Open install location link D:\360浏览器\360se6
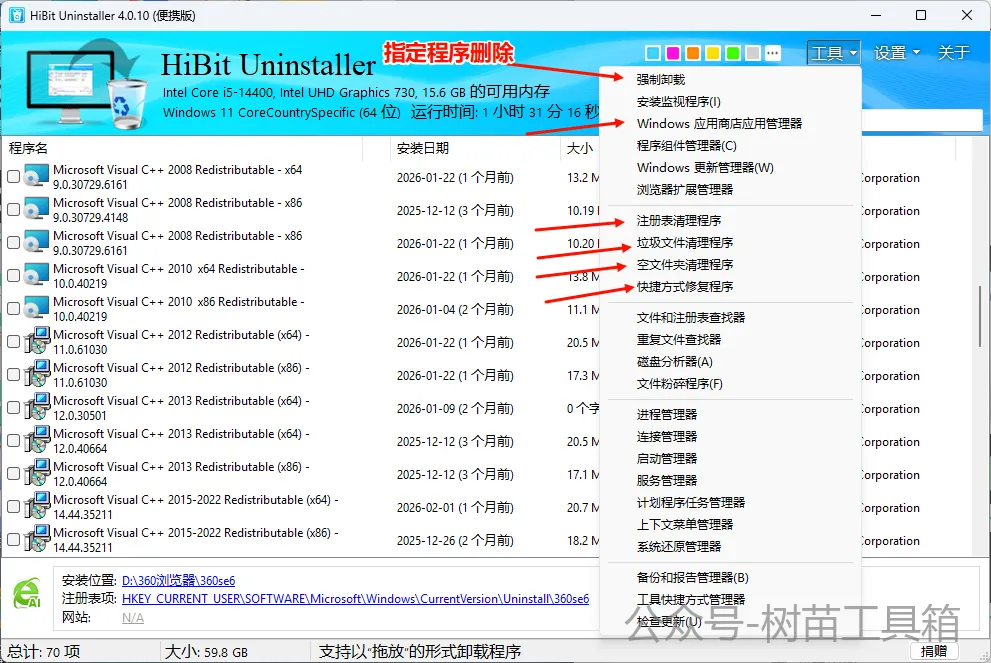Screen dimensions: 991x663 click(x=178, y=580)
